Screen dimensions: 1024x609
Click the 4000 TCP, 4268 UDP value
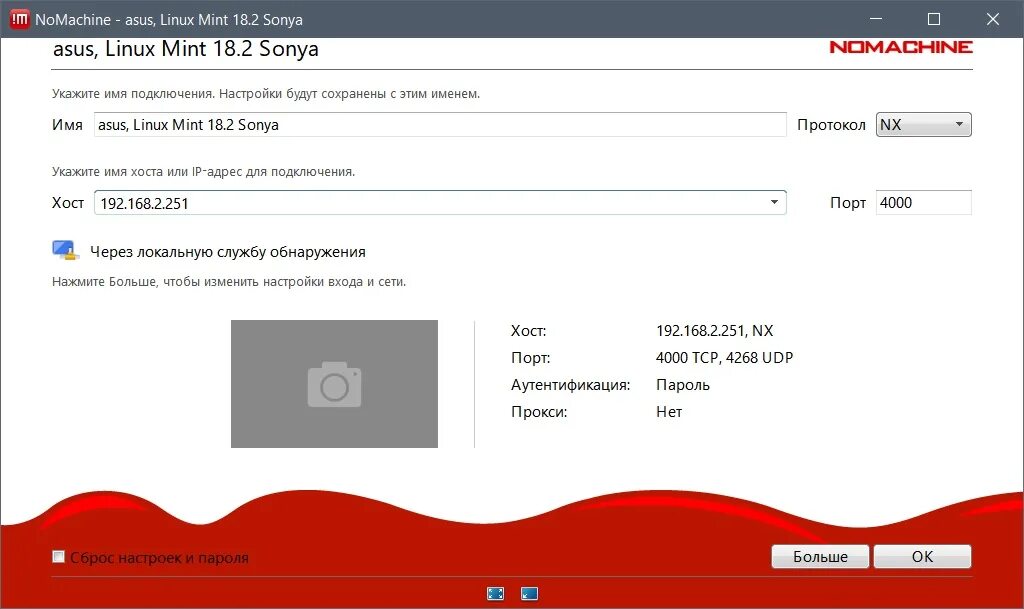point(724,358)
